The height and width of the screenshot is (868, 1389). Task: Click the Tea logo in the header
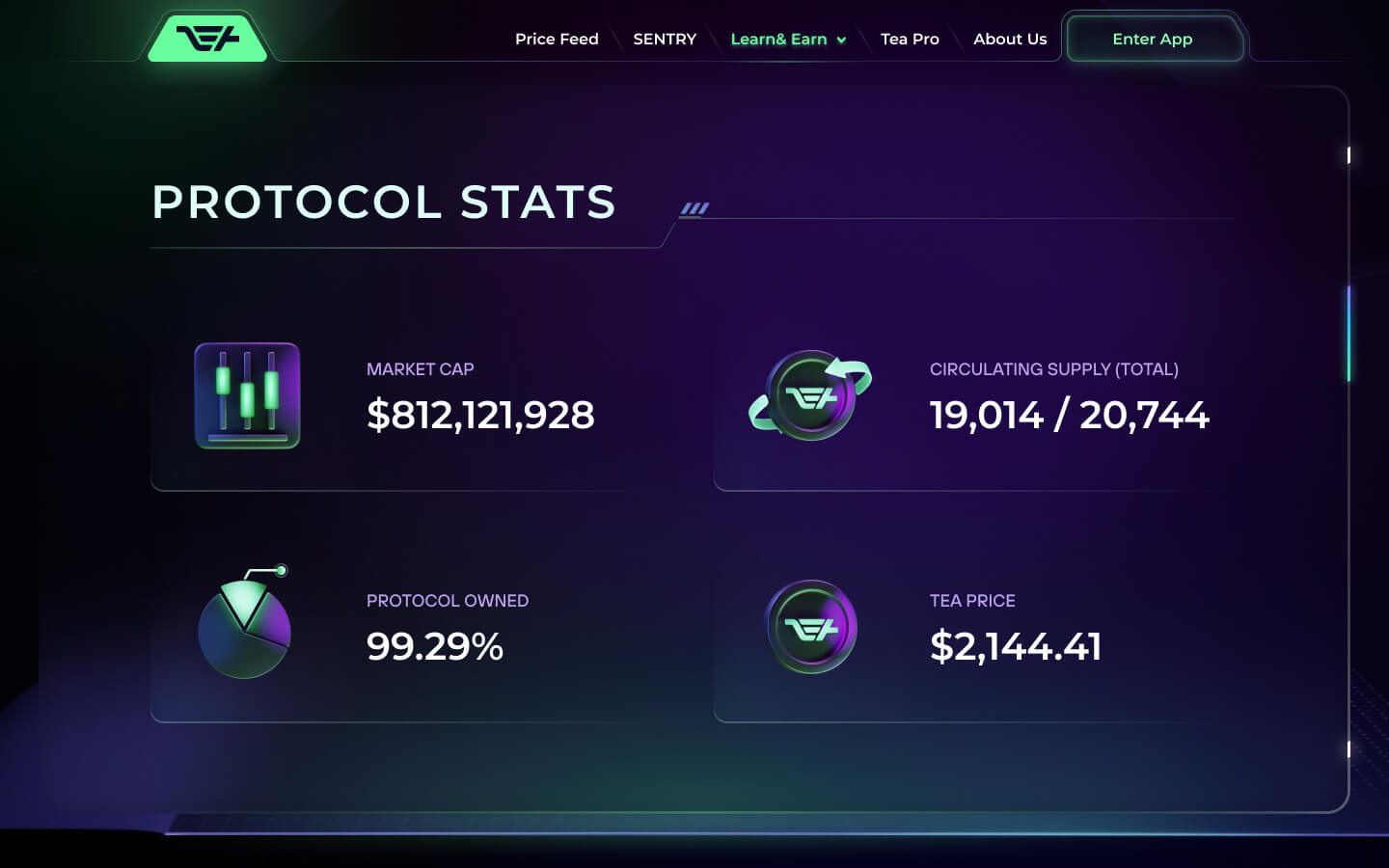pyautogui.click(x=207, y=39)
